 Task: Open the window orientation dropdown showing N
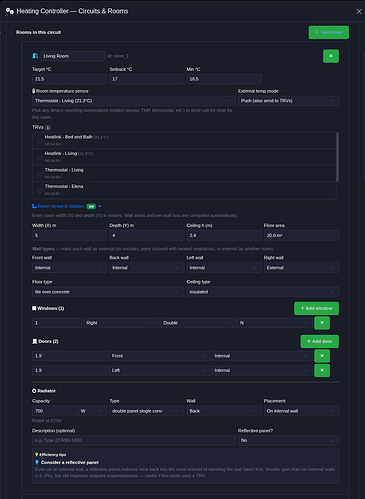275,323
